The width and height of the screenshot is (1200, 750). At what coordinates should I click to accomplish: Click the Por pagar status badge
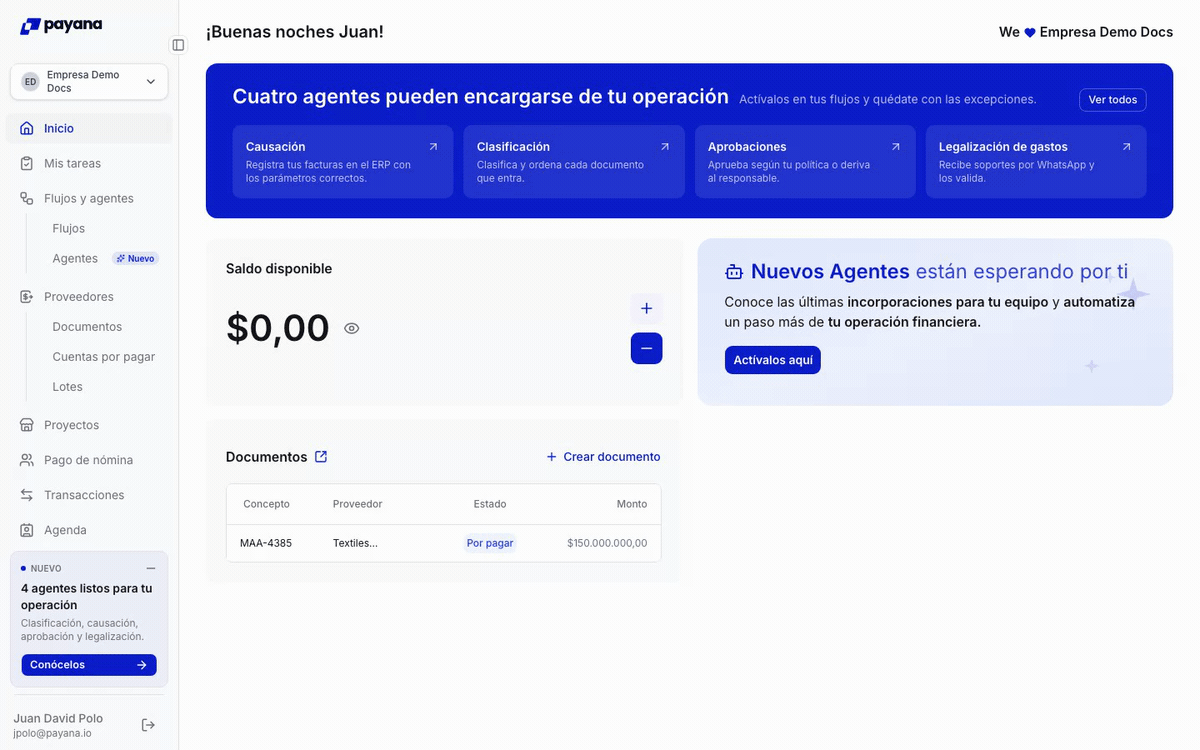pyautogui.click(x=490, y=543)
